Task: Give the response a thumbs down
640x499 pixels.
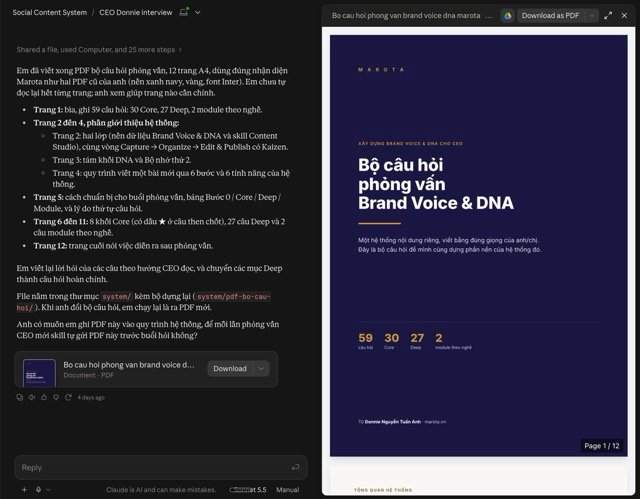Action: 56,397
